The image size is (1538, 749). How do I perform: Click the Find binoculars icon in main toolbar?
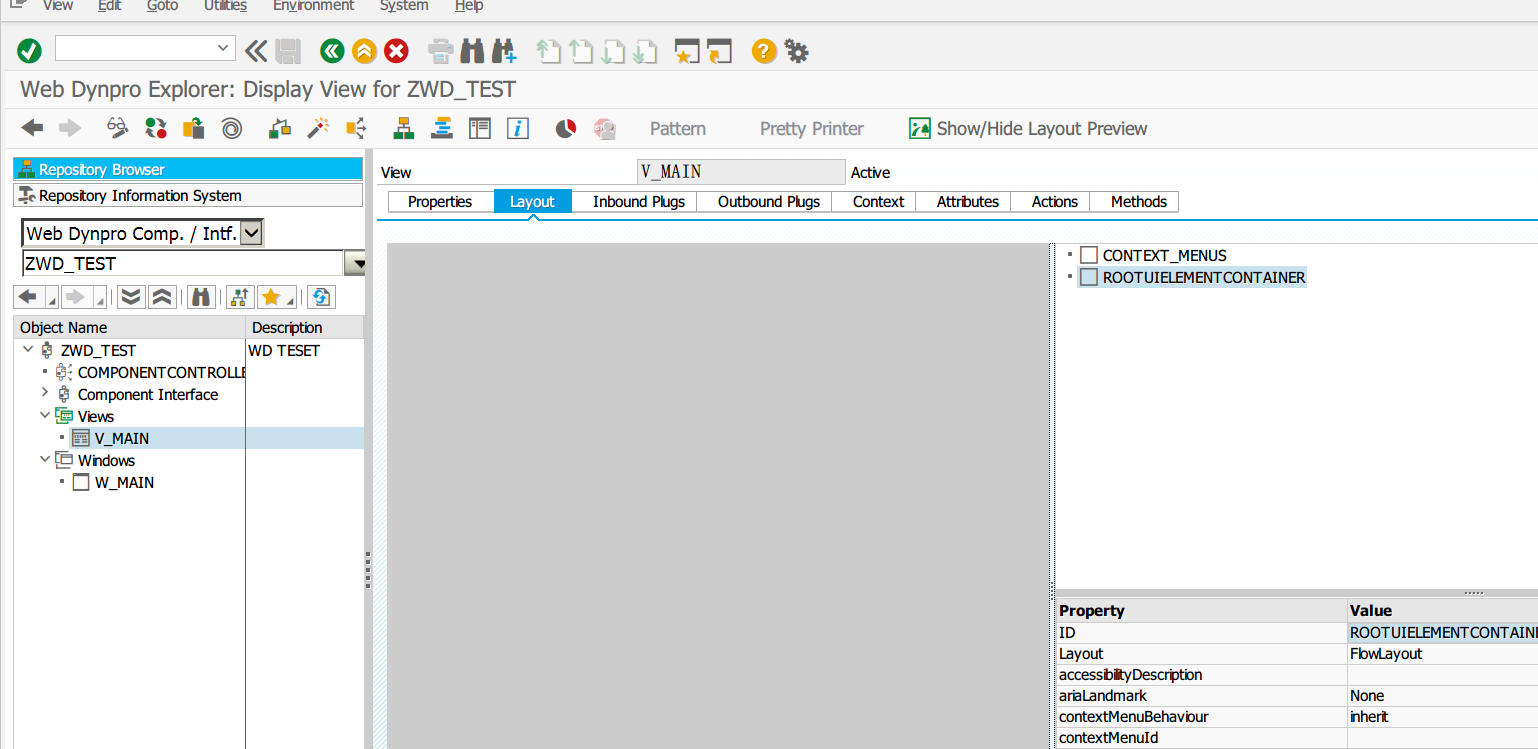pos(471,50)
